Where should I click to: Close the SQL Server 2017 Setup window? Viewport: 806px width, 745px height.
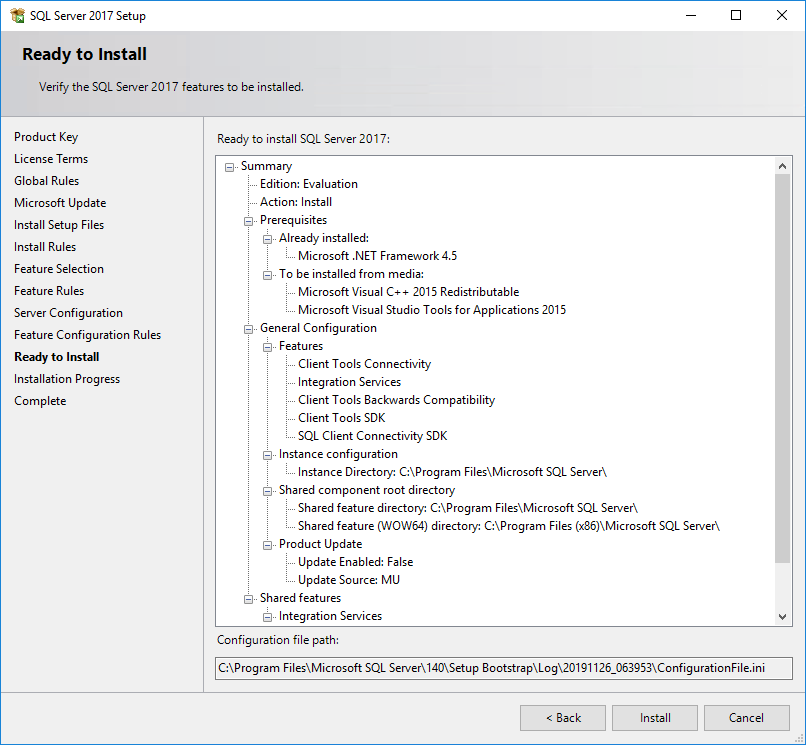coord(782,15)
